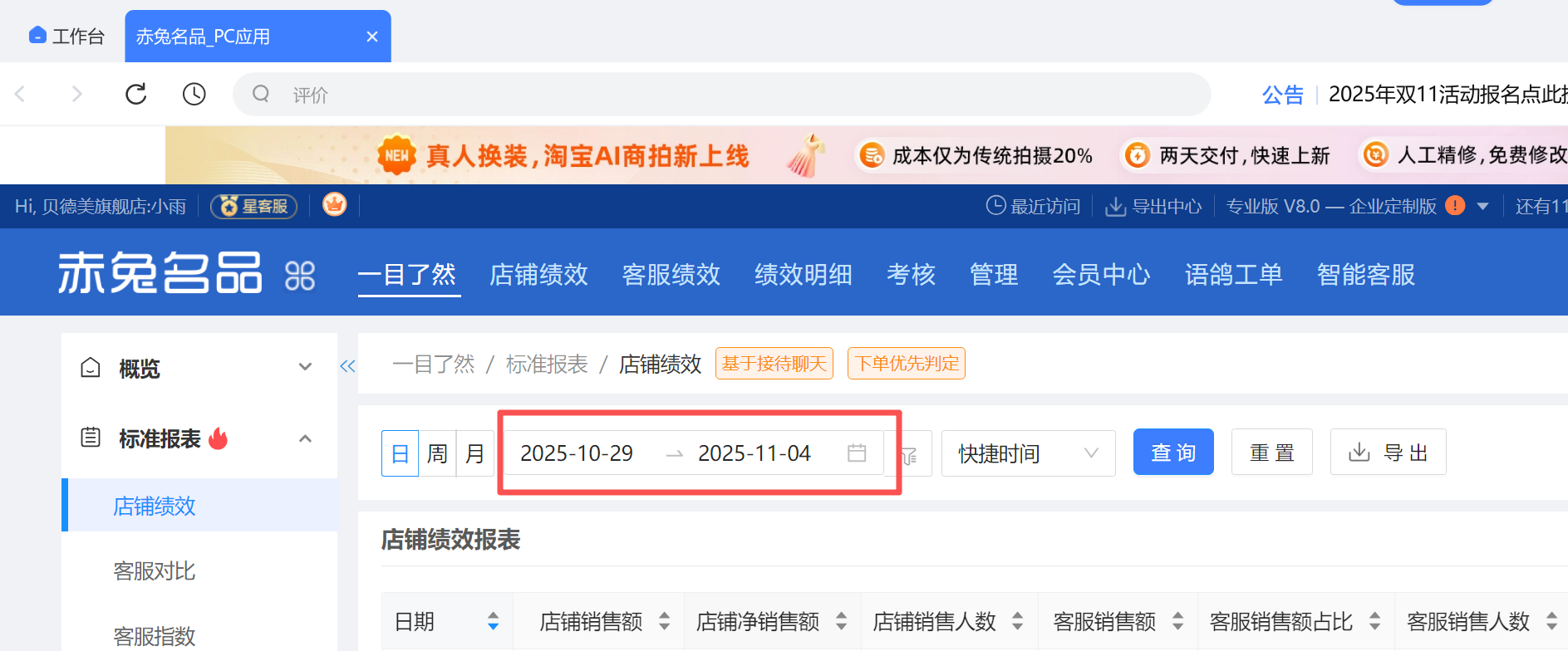Click the 真人换装 banner headline
1568x651 pixels.
tap(587, 155)
